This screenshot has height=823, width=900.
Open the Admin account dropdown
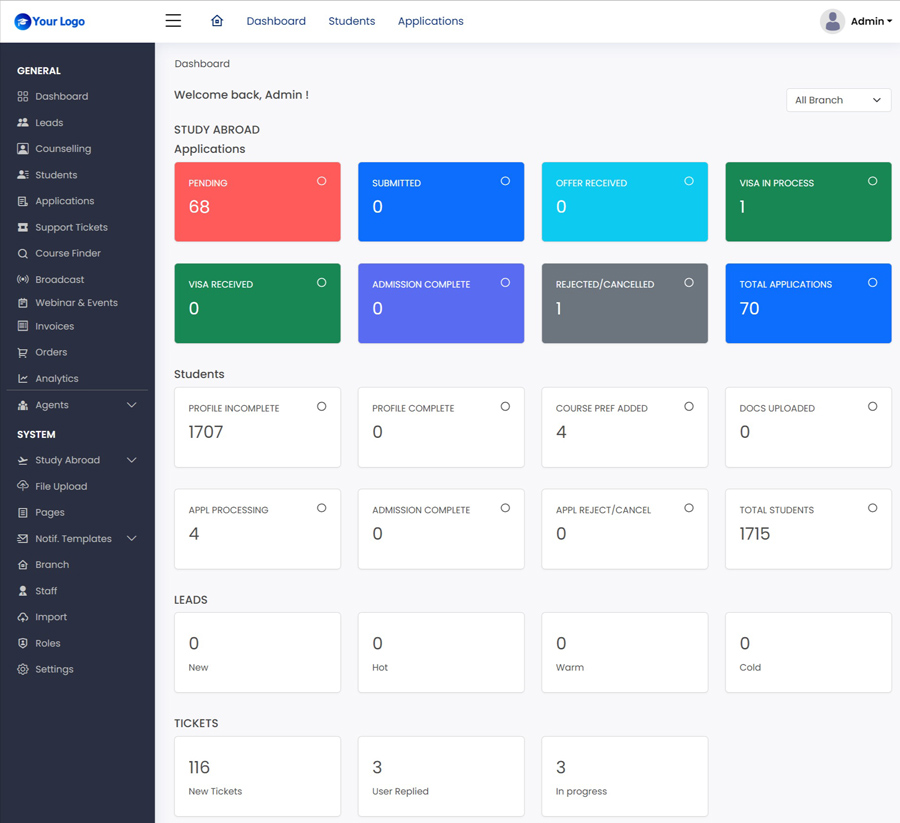click(871, 21)
